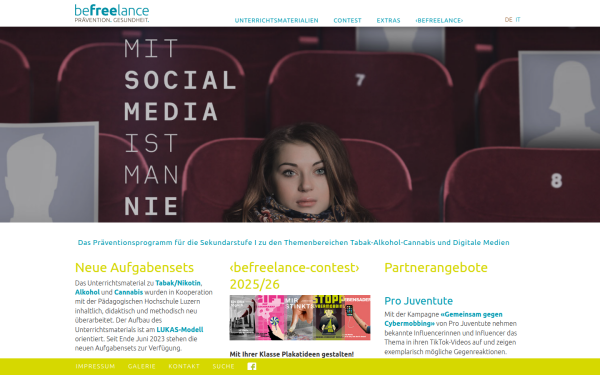Click the Partnerangebote heading
The height and width of the screenshot is (375, 600).
pyautogui.click(x=436, y=267)
